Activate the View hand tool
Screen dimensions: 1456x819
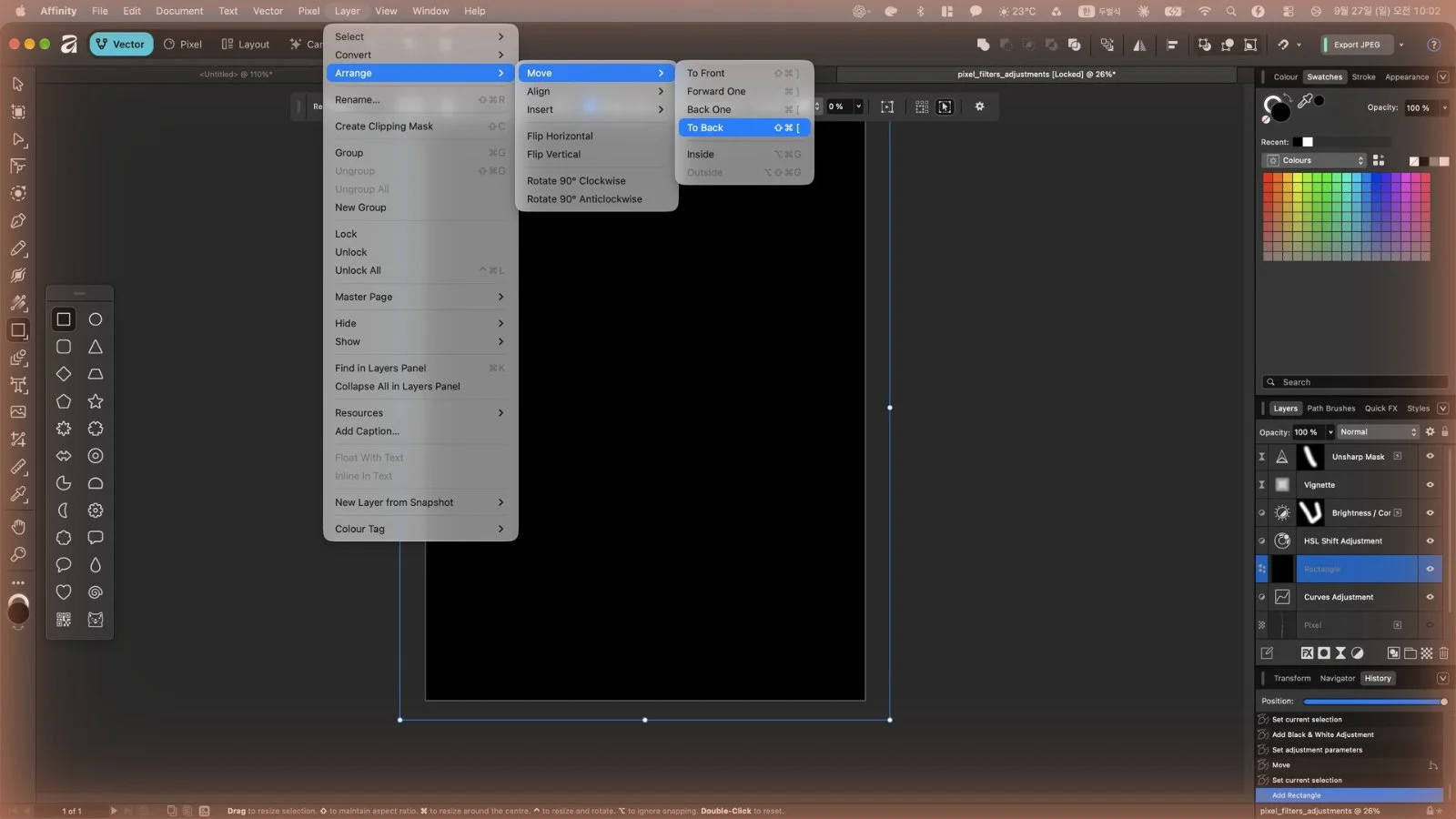(x=17, y=527)
